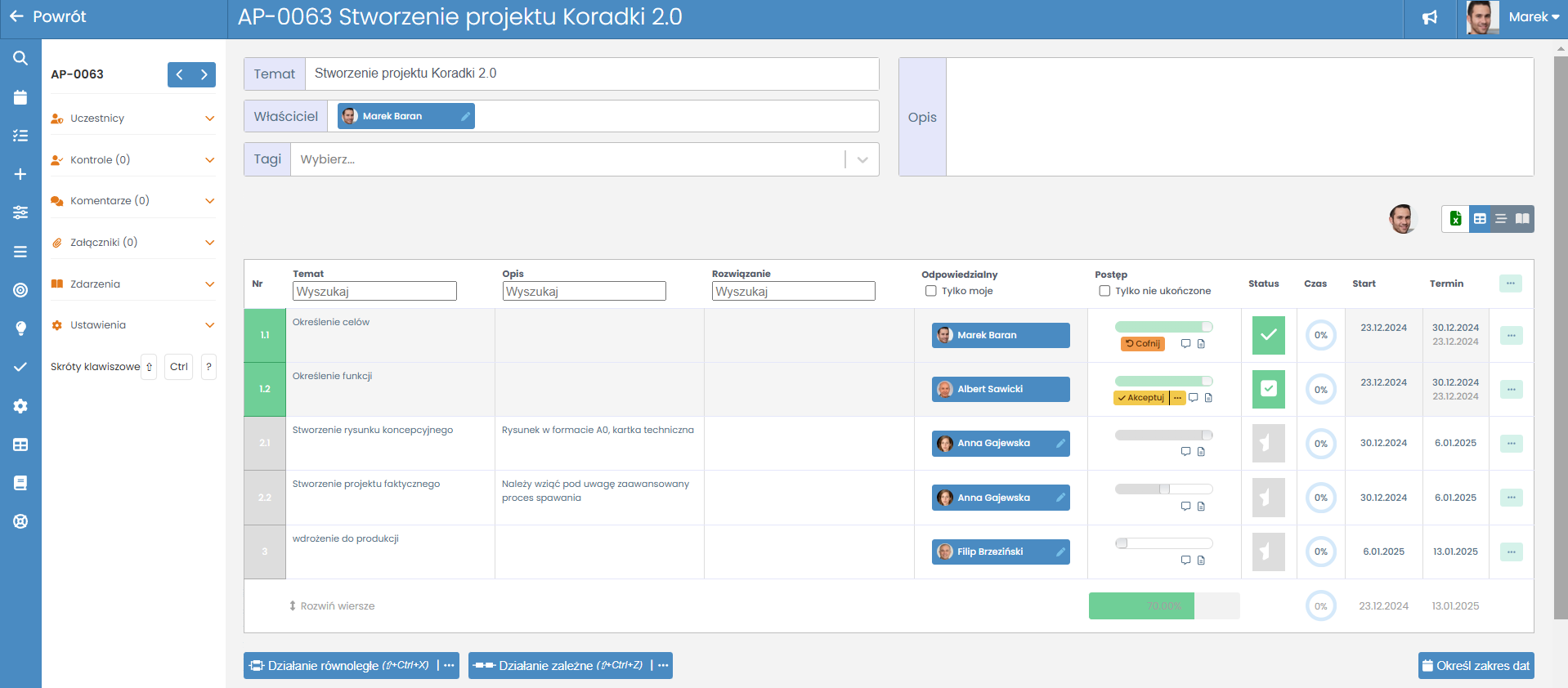Click the lightbulb icon in the sidebar
Image resolution: width=1568 pixels, height=688 pixels.
pos(20,328)
